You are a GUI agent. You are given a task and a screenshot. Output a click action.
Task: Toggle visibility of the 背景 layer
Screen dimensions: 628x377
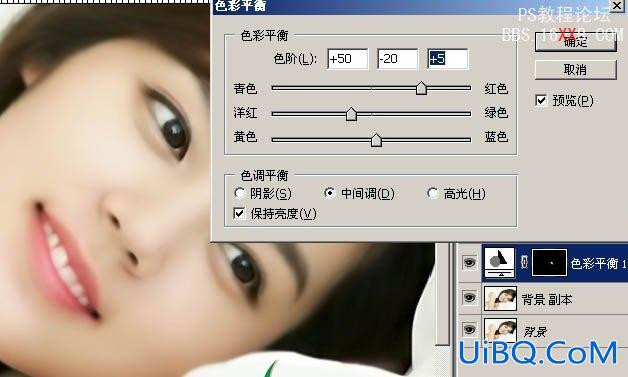(469, 330)
